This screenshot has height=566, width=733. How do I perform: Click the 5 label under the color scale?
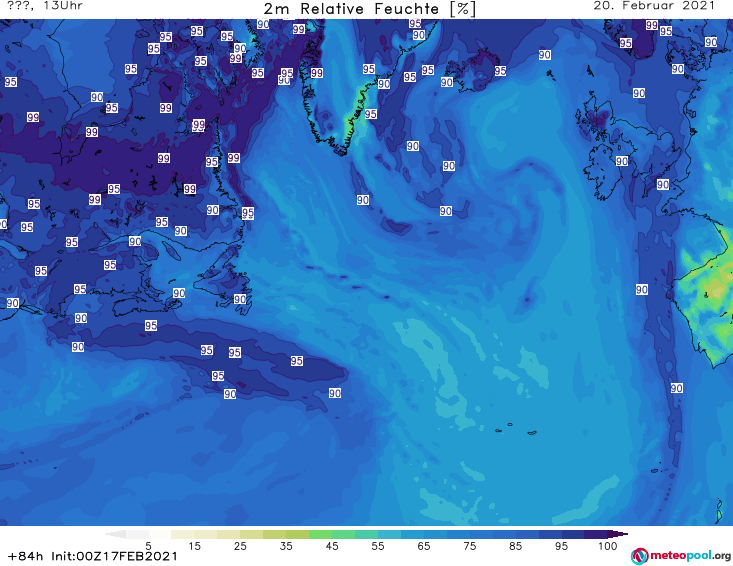pos(149,546)
